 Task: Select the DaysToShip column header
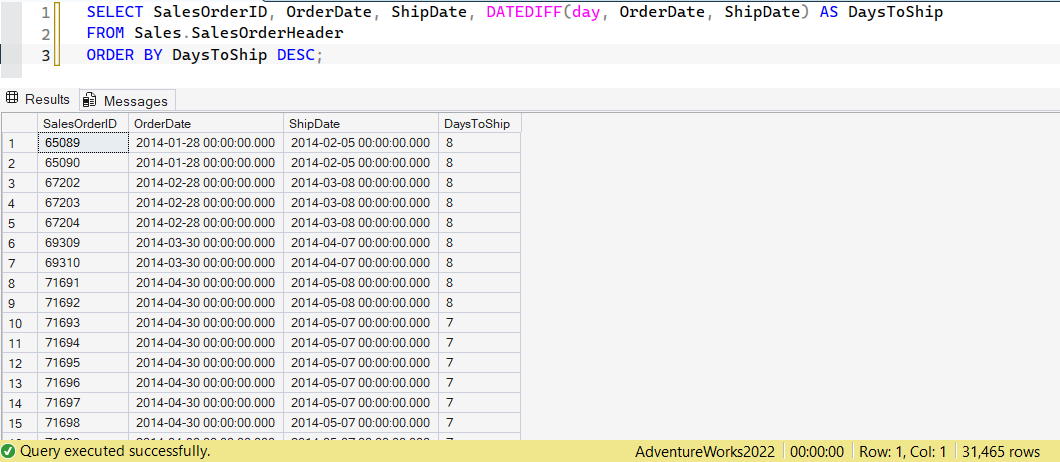[479, 123]
